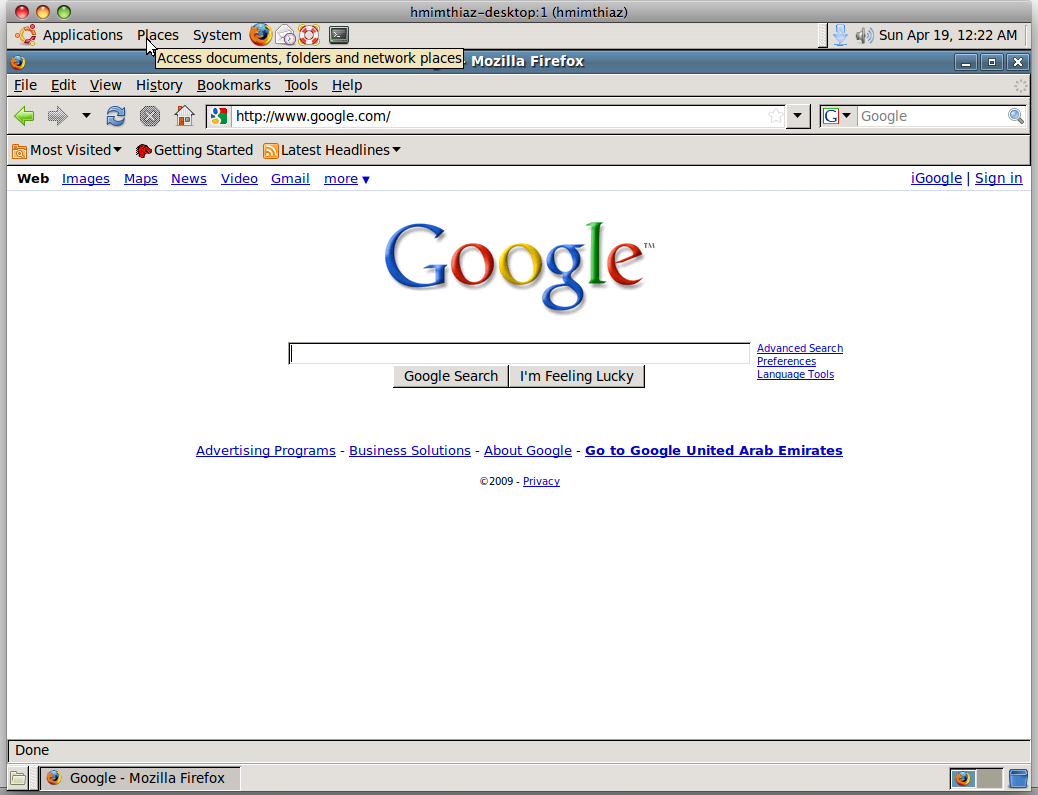Open the search engine selector dropdown
Image resolution: width=1038 pixels, height=795 pixels.
coord(837,117)
